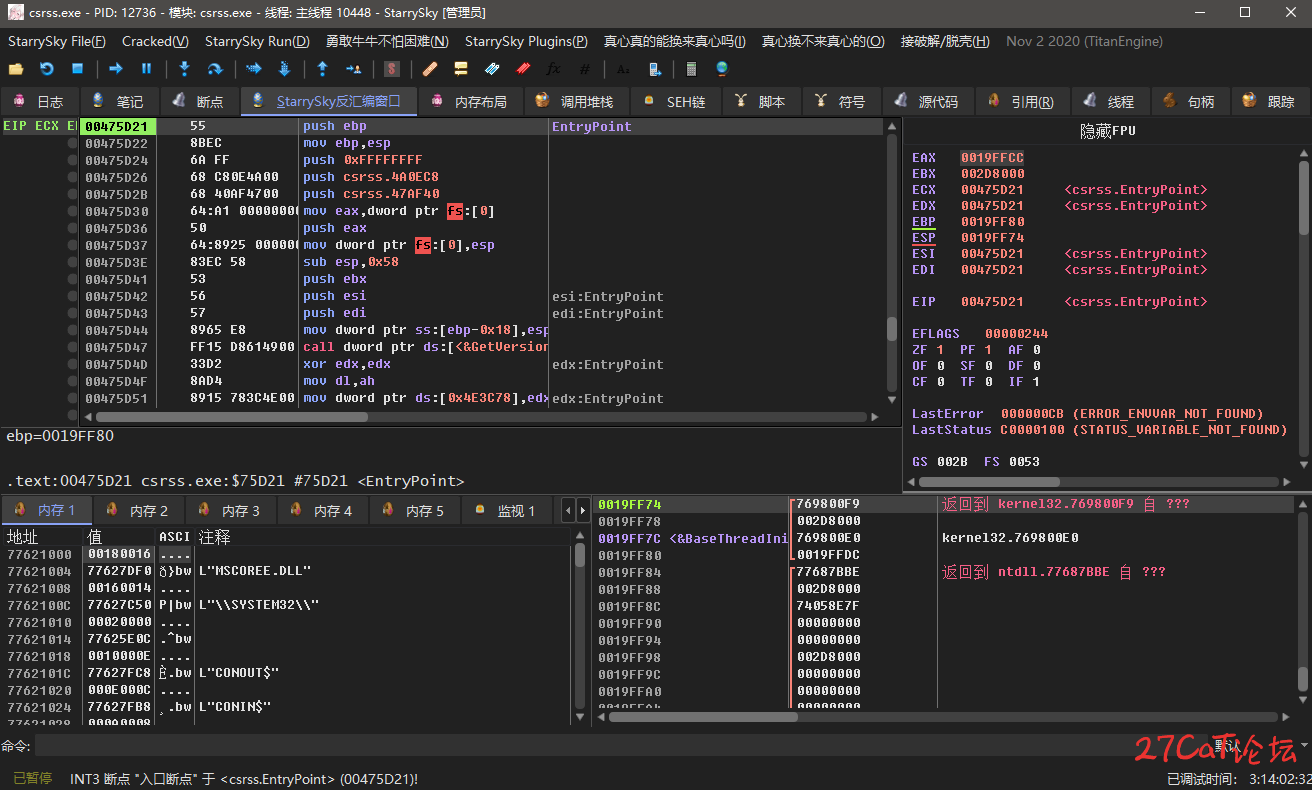Open the Calculator icon

691,69
